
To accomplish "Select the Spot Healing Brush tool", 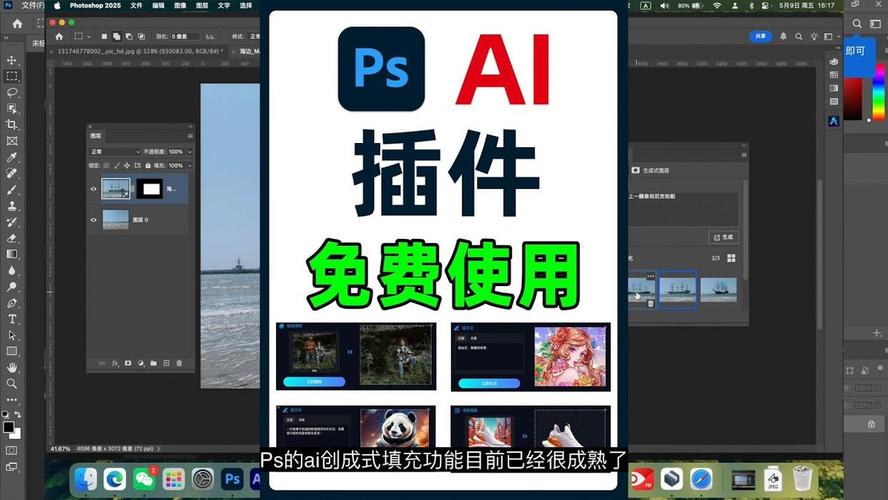I will pos(11,173).
